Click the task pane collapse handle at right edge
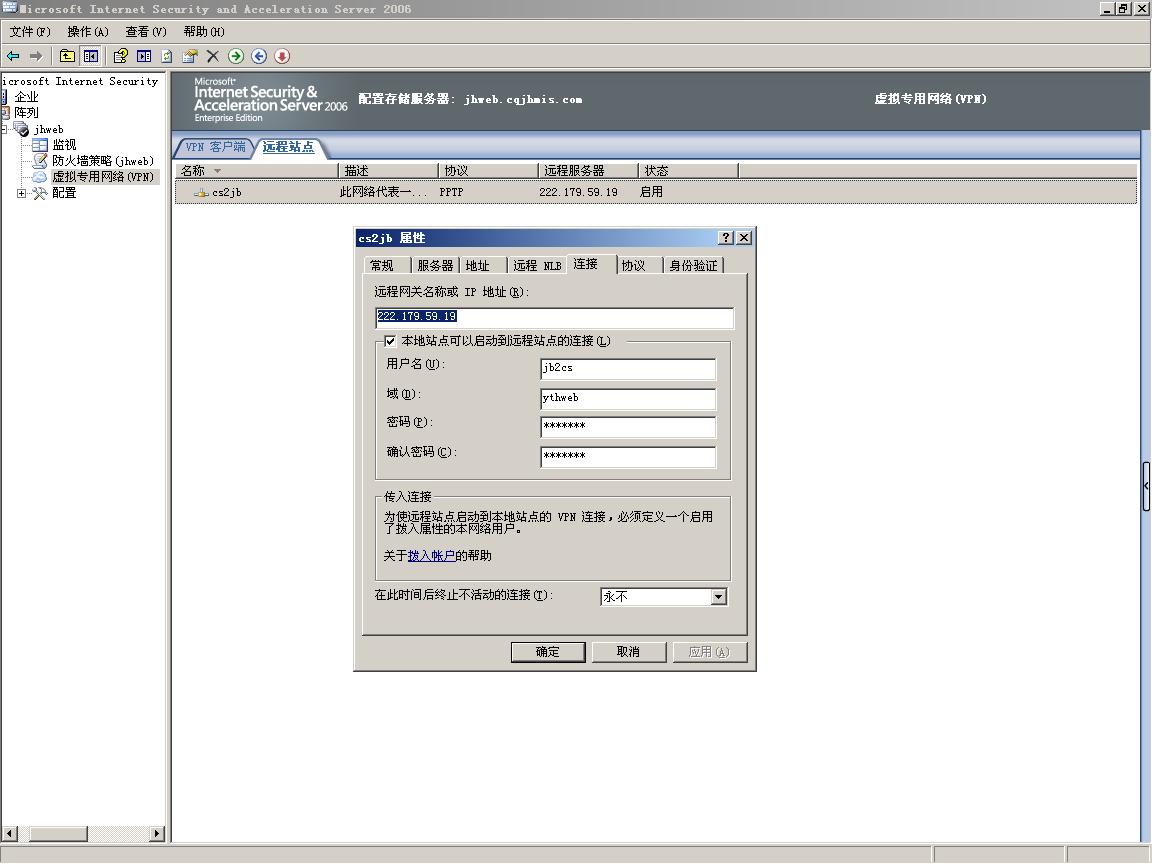1152x864 pixels. coord(1146,486)
